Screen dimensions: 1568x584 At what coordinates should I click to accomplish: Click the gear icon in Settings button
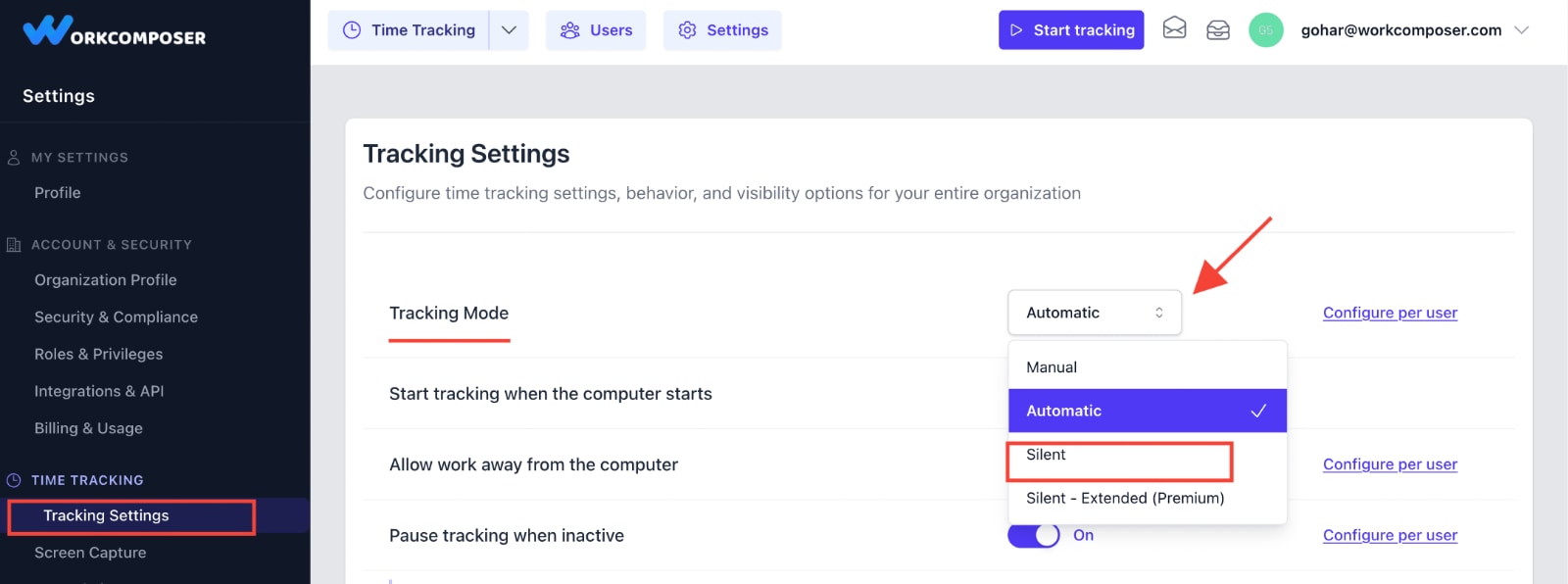coord(687,30)
